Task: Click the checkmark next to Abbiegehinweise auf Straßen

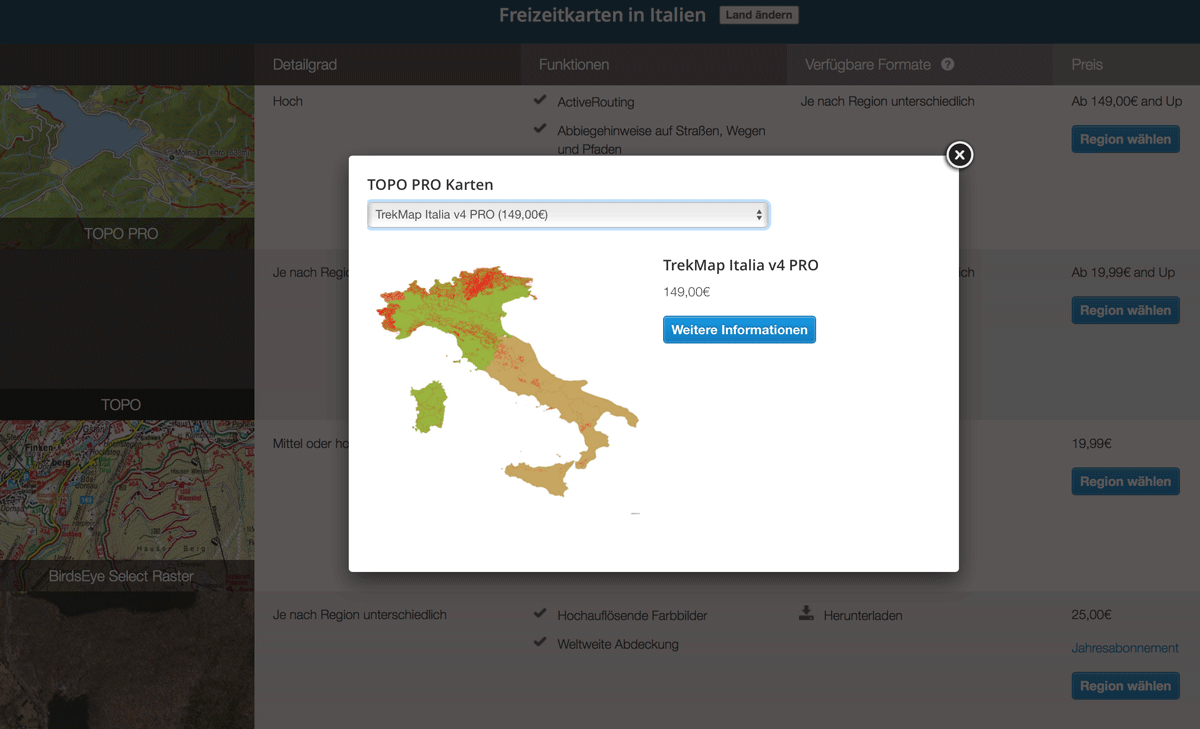Action: pos(540,129)
